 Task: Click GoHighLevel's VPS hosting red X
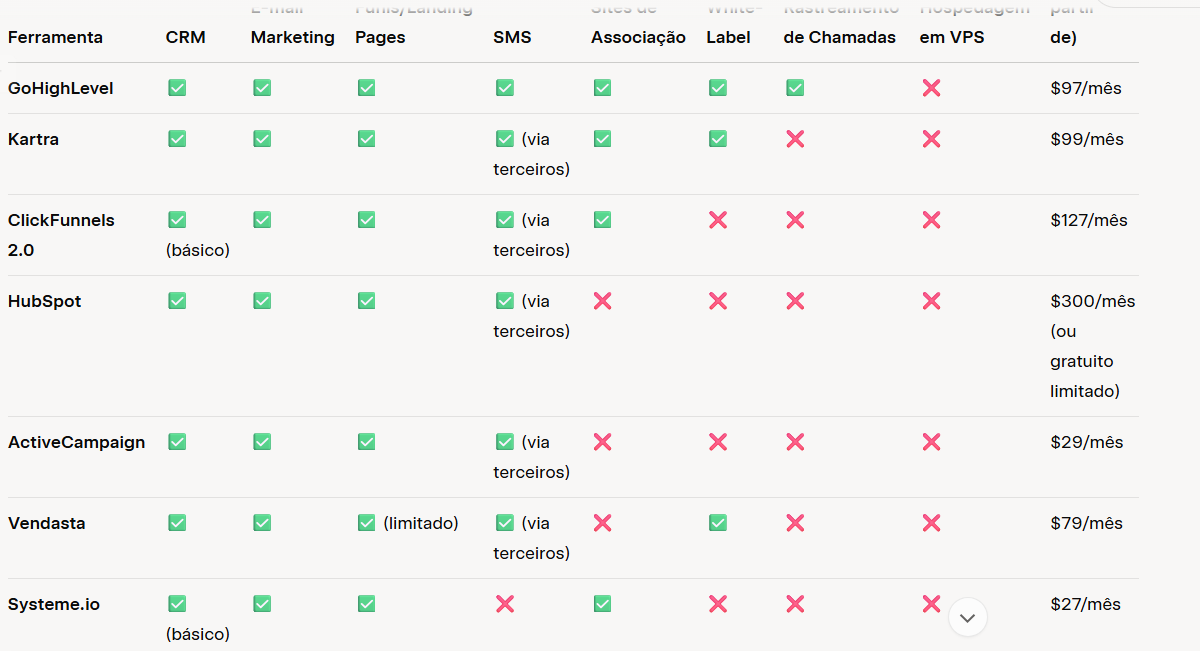[x=931, y=88]
